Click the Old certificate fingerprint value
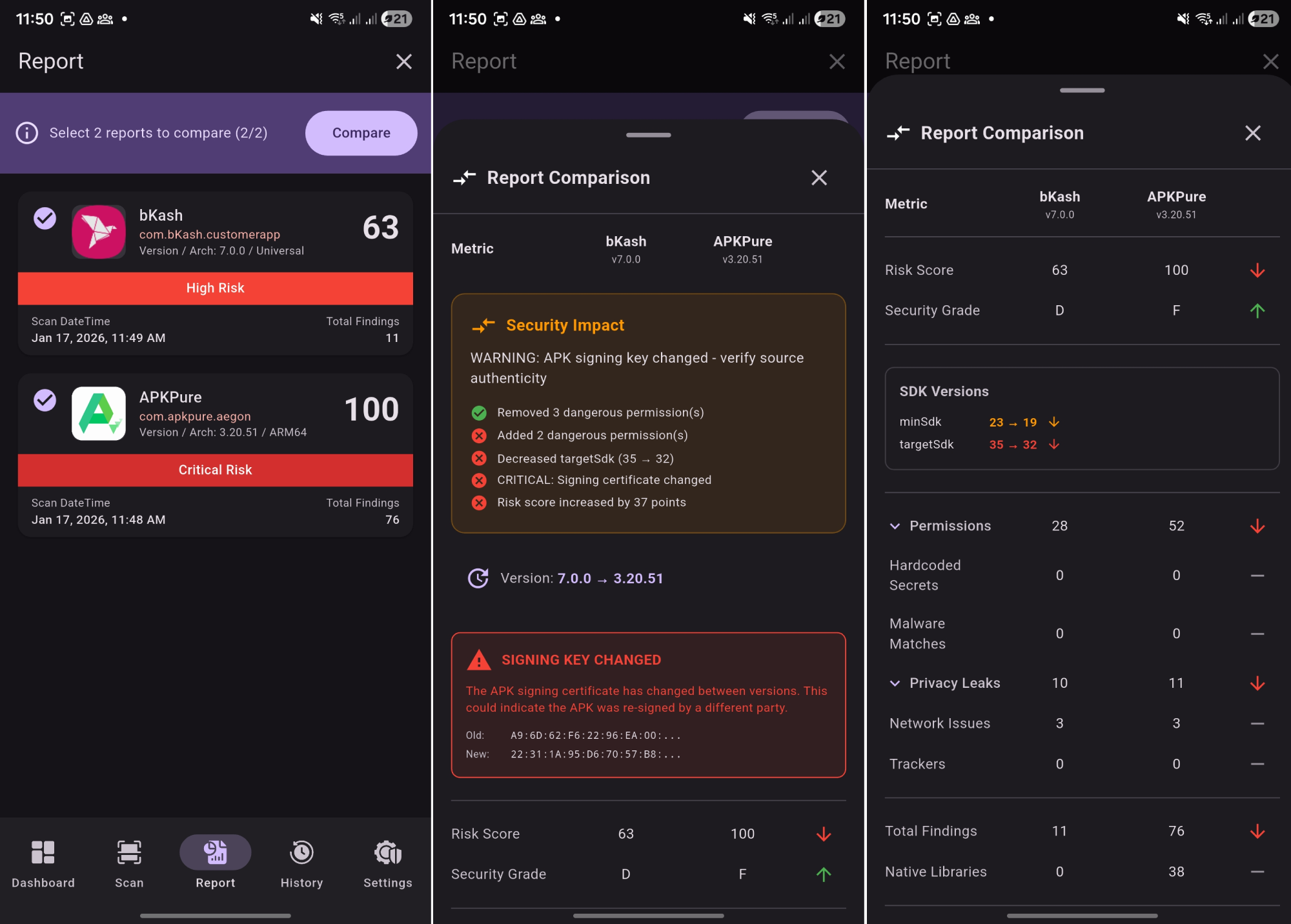The image size is (1291, 924). [x=596, y=736]
